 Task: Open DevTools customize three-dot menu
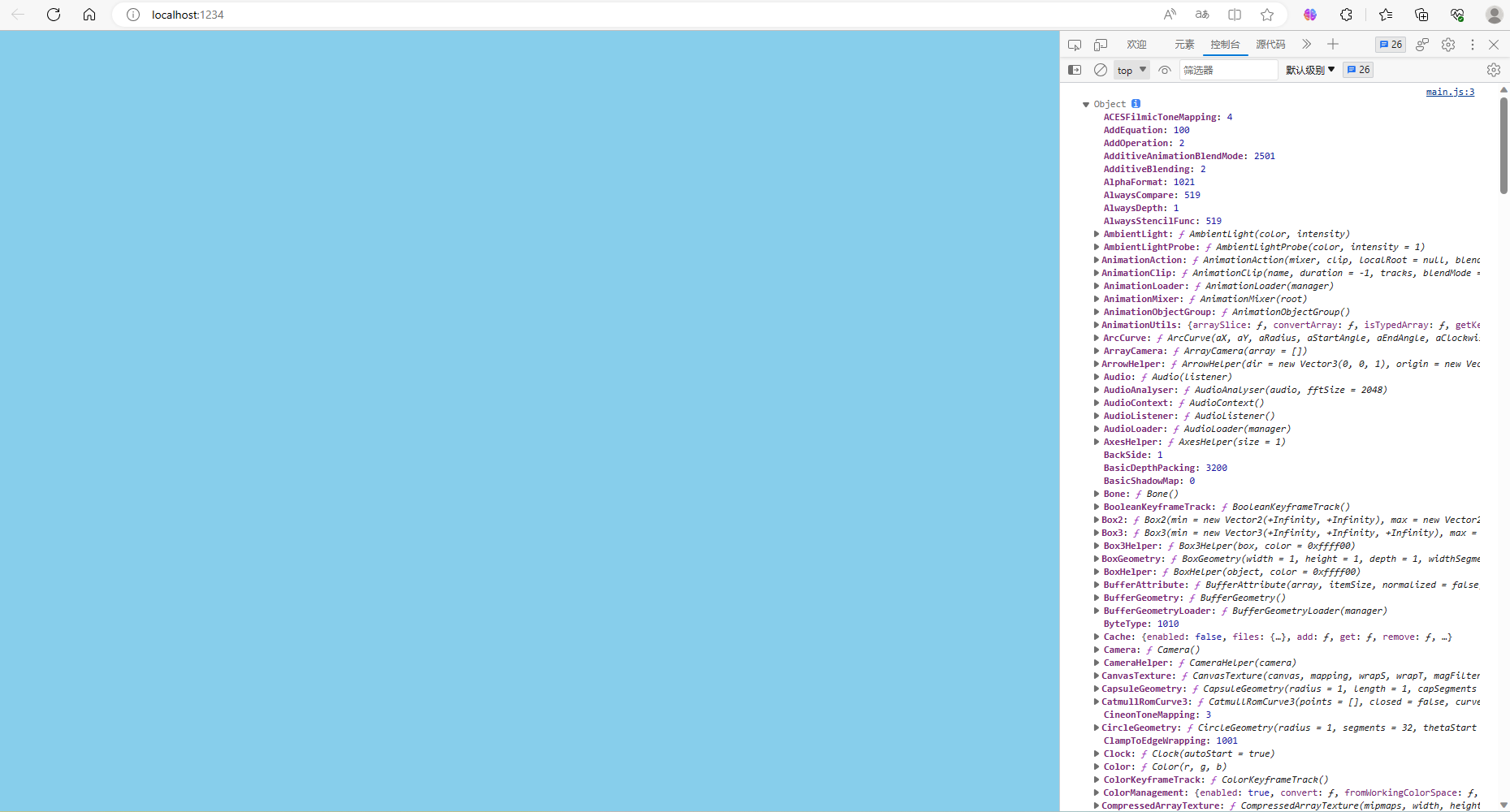[x=1472, y=45]
